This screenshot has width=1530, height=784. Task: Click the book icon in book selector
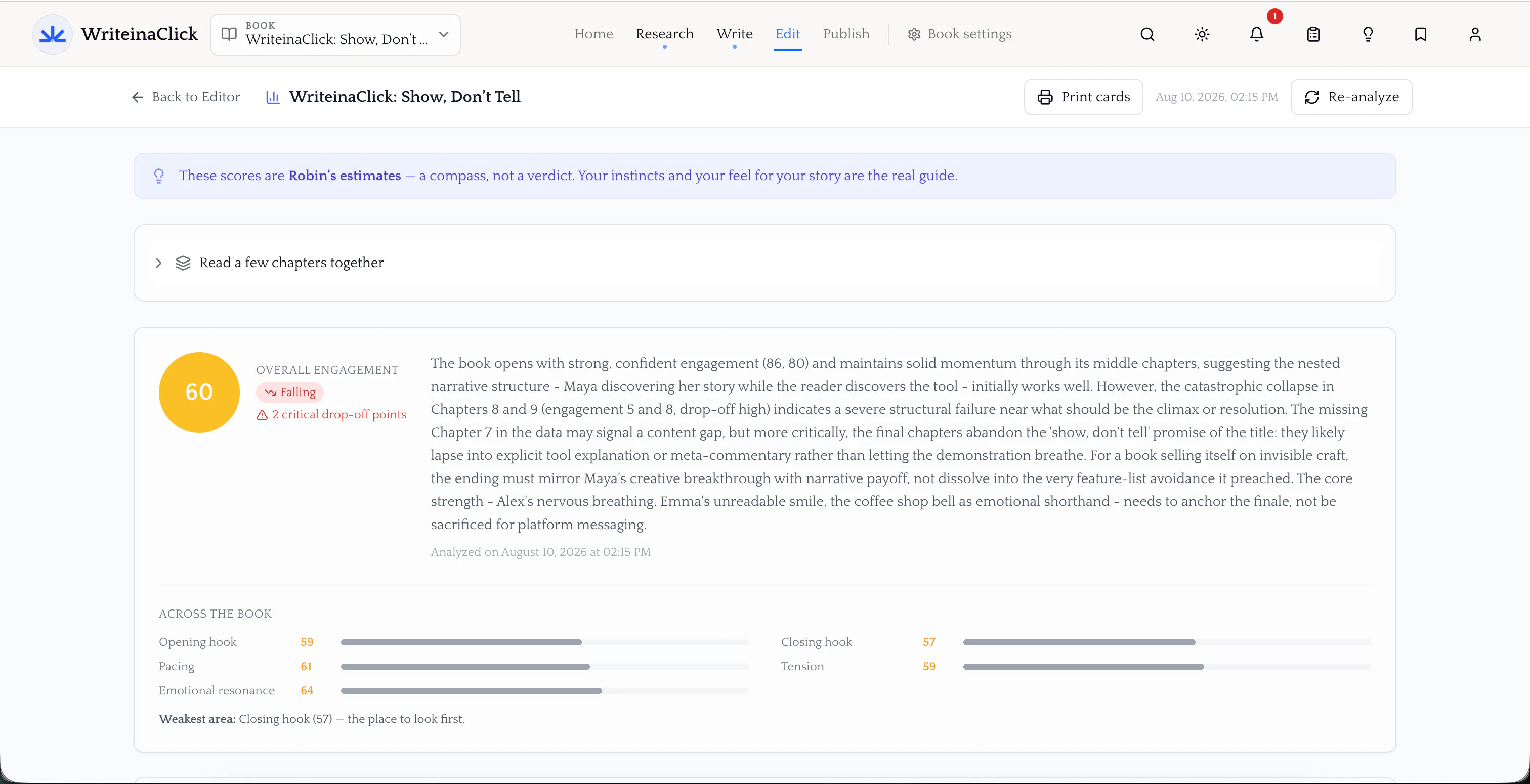[x=229, y=34]
